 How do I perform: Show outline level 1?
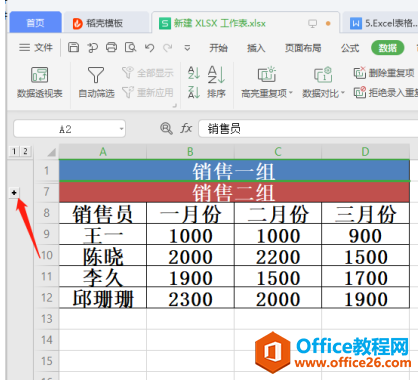pyautogui.click(x=14, y=151)
